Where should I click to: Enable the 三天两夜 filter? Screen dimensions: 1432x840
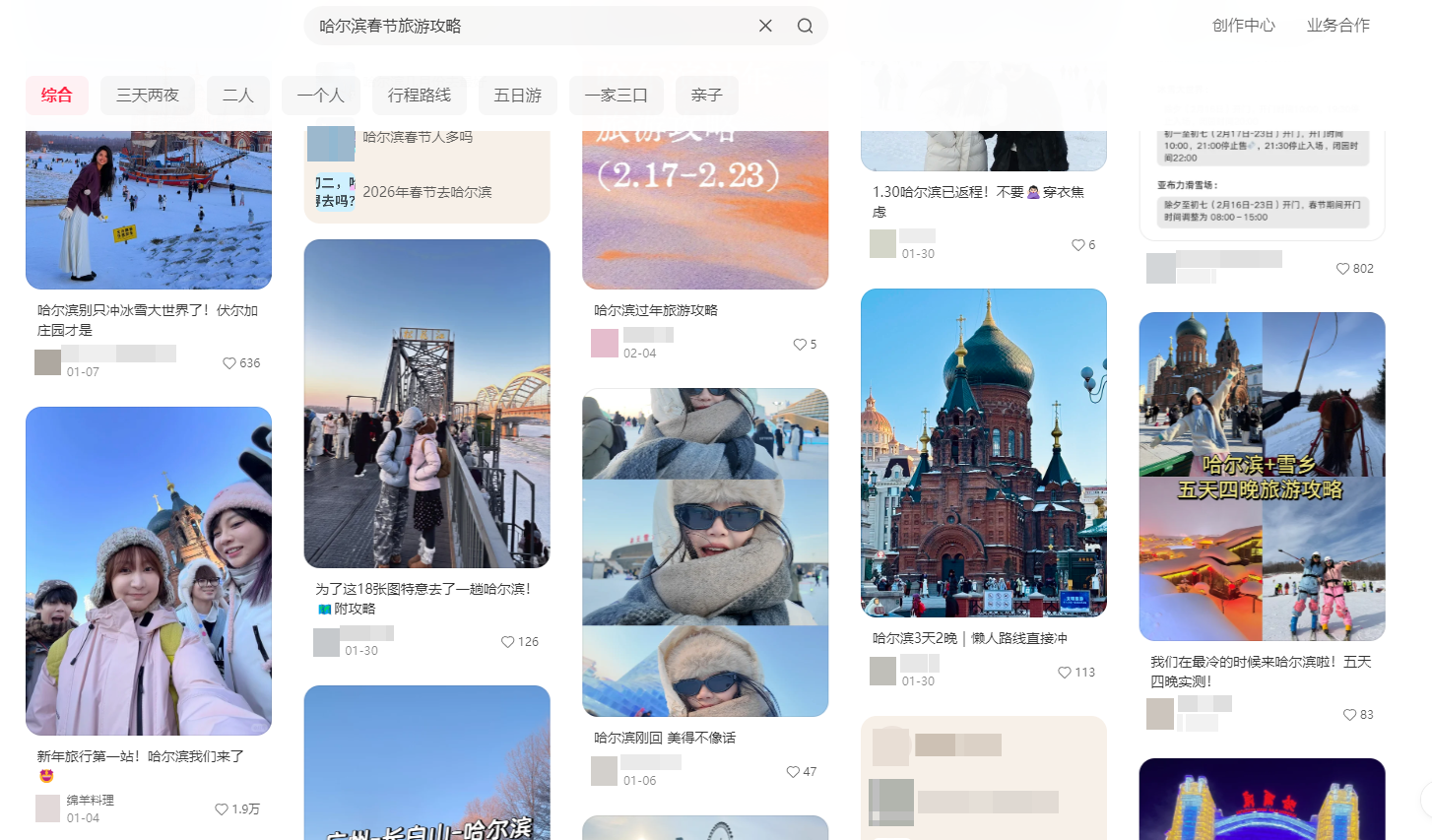pyautogui.click(x=148, y=95)
